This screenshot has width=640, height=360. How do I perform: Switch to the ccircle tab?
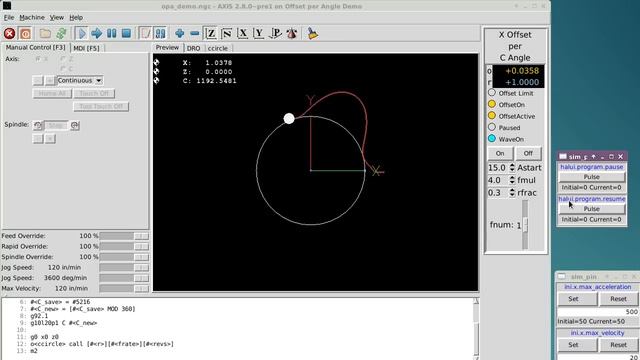tap(218, 48)
